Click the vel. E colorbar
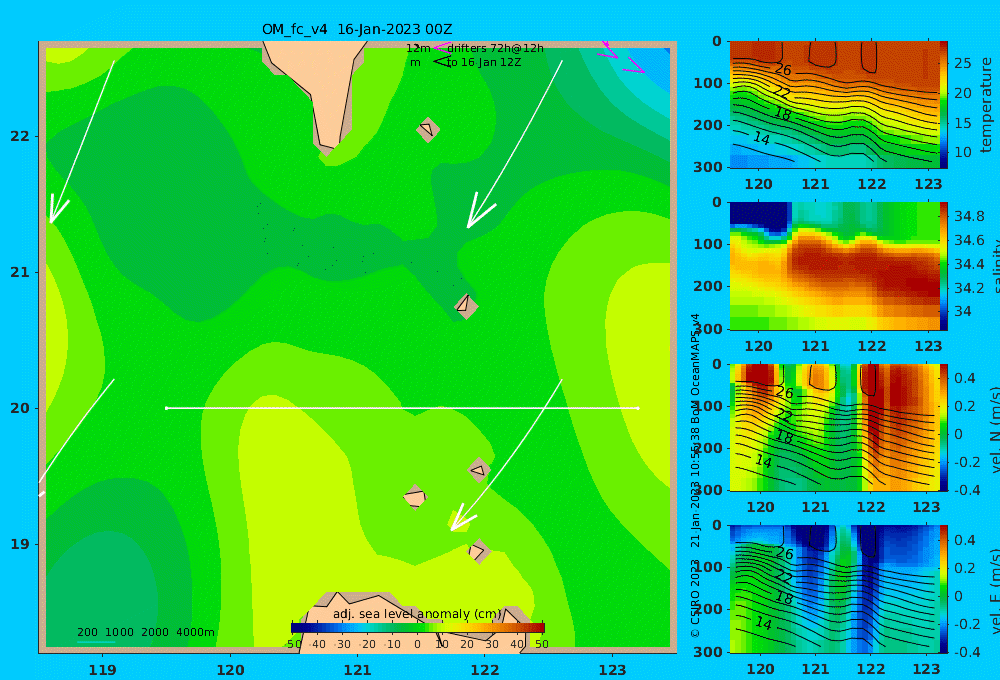The width and height of the screenshot is (1000, 680). (944, 589)
